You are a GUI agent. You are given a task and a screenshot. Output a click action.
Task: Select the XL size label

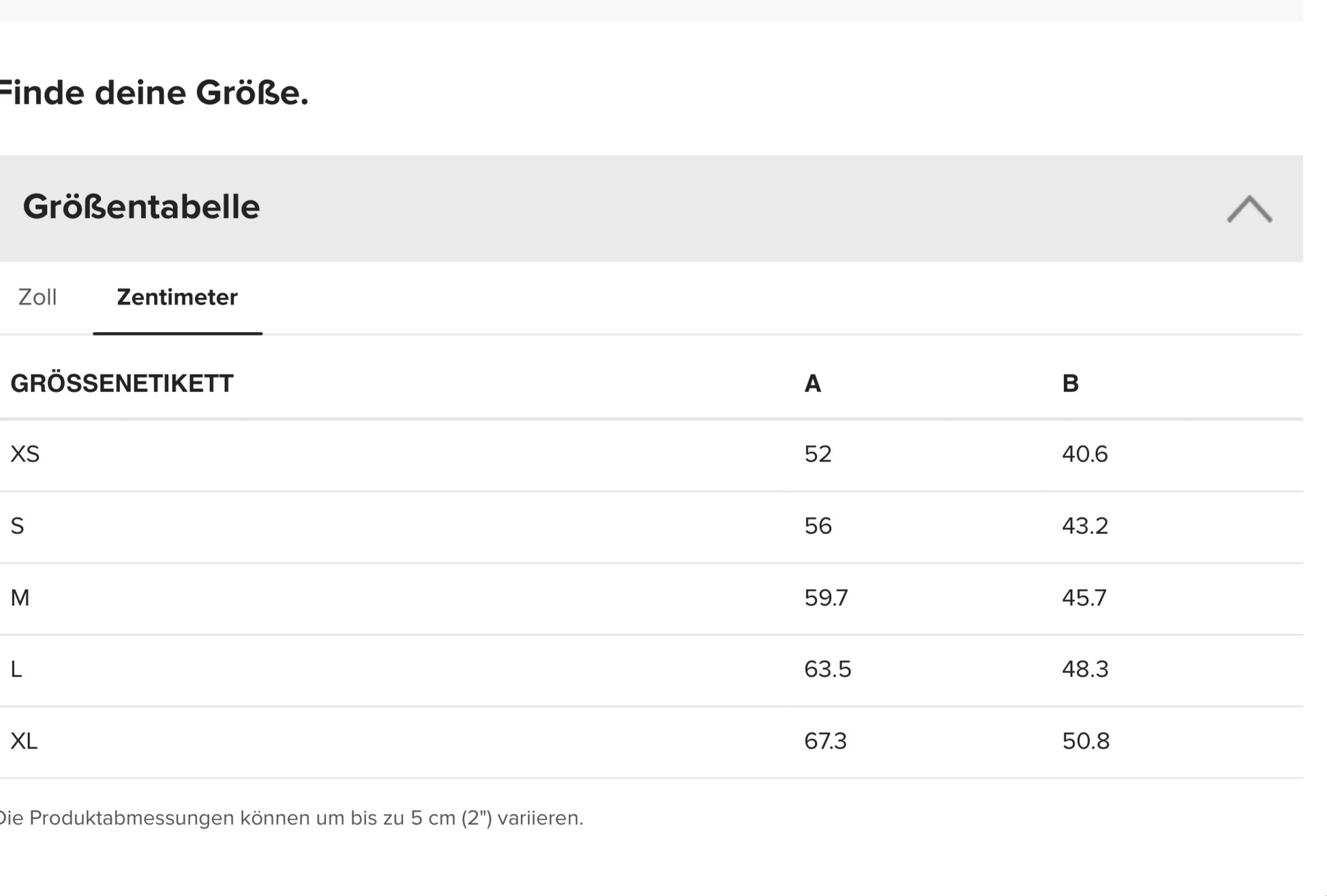pos(24,741)
